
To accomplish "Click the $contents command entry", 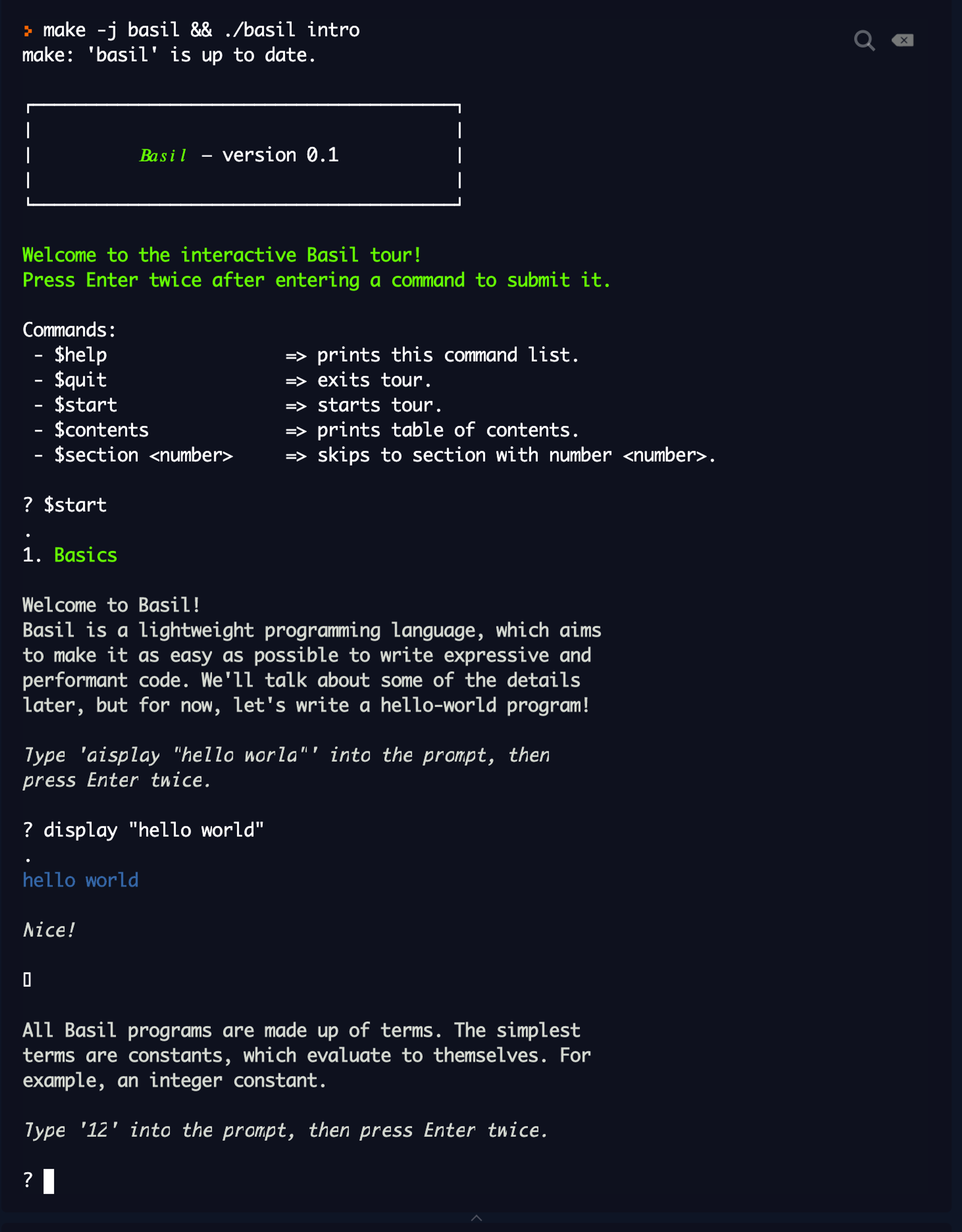I will click(x=101, y=430).
